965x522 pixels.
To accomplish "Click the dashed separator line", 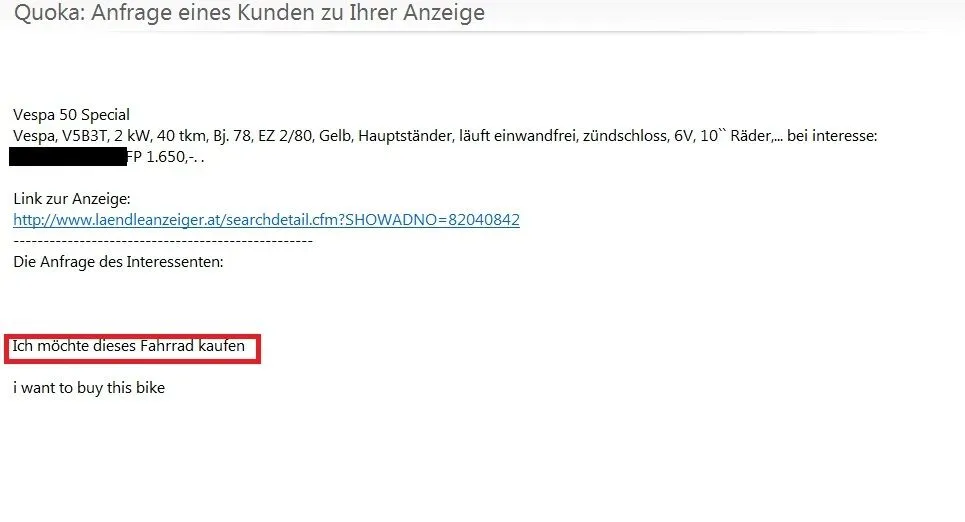I will (163, 241).
